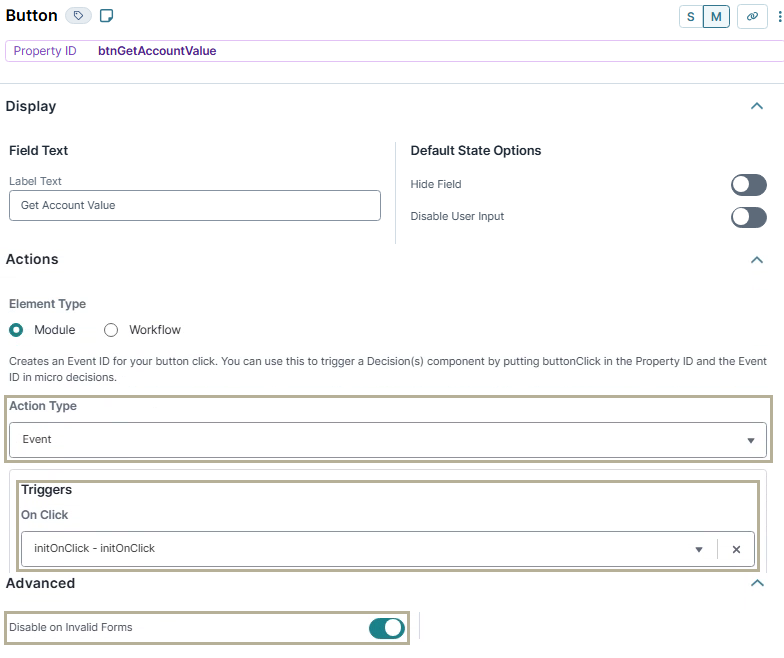The image size is (784, 658).
Task: Click the tag icon next to Button
Action: click(78, 16)
